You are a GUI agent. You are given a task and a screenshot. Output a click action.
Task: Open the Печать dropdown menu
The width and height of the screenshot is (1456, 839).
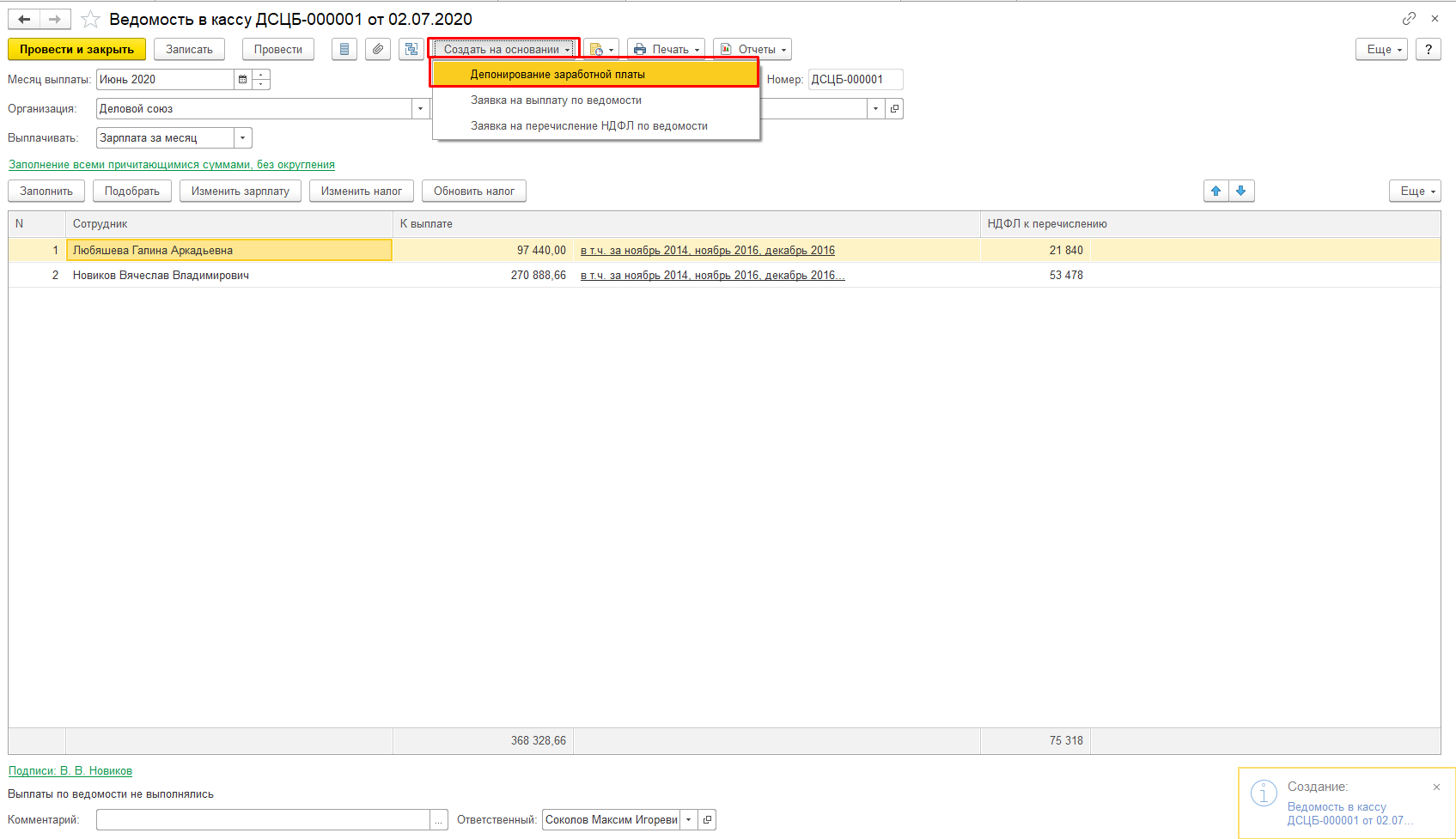pos(666,50)
